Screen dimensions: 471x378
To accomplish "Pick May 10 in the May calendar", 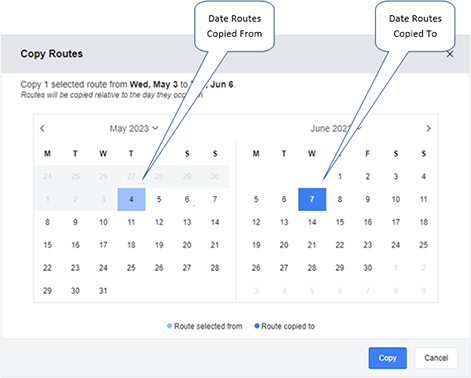I will (x=103, y=222).
